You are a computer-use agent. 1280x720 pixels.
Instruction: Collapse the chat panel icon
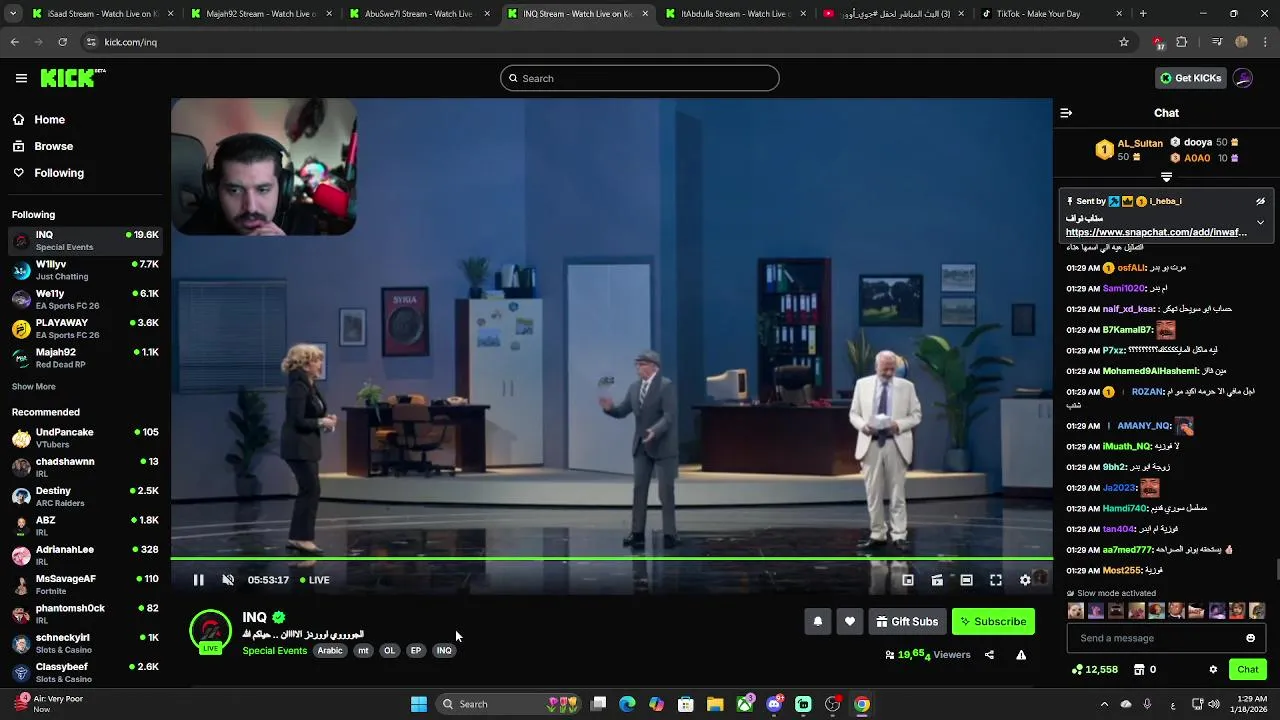(1066, 113)
